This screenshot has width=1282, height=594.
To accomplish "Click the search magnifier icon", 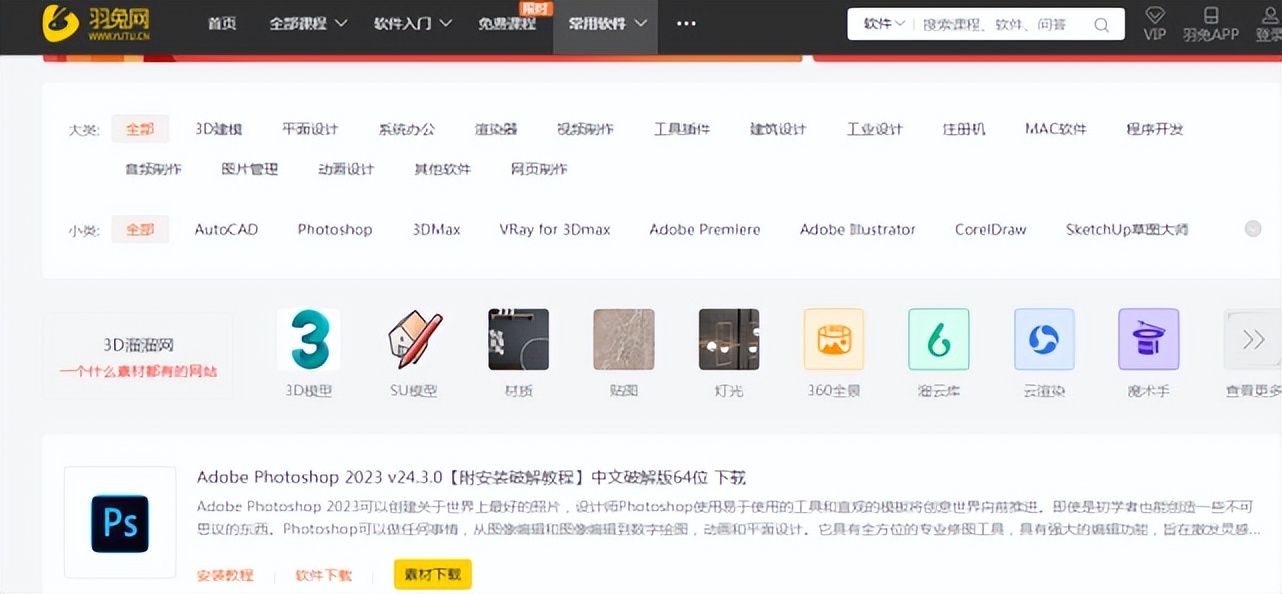I will (1101, 23).
